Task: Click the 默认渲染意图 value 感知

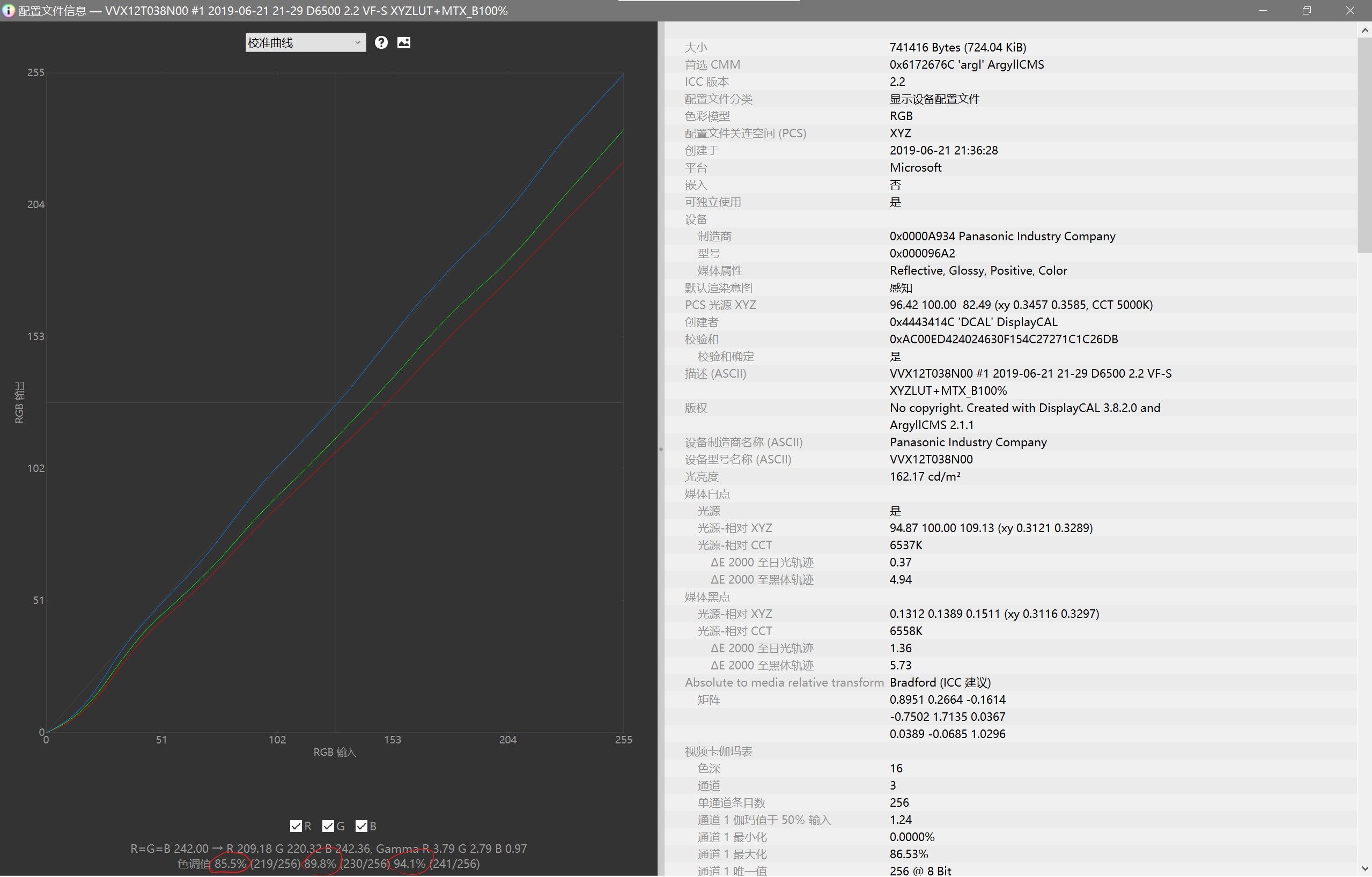Action: [x=901, y=288]
